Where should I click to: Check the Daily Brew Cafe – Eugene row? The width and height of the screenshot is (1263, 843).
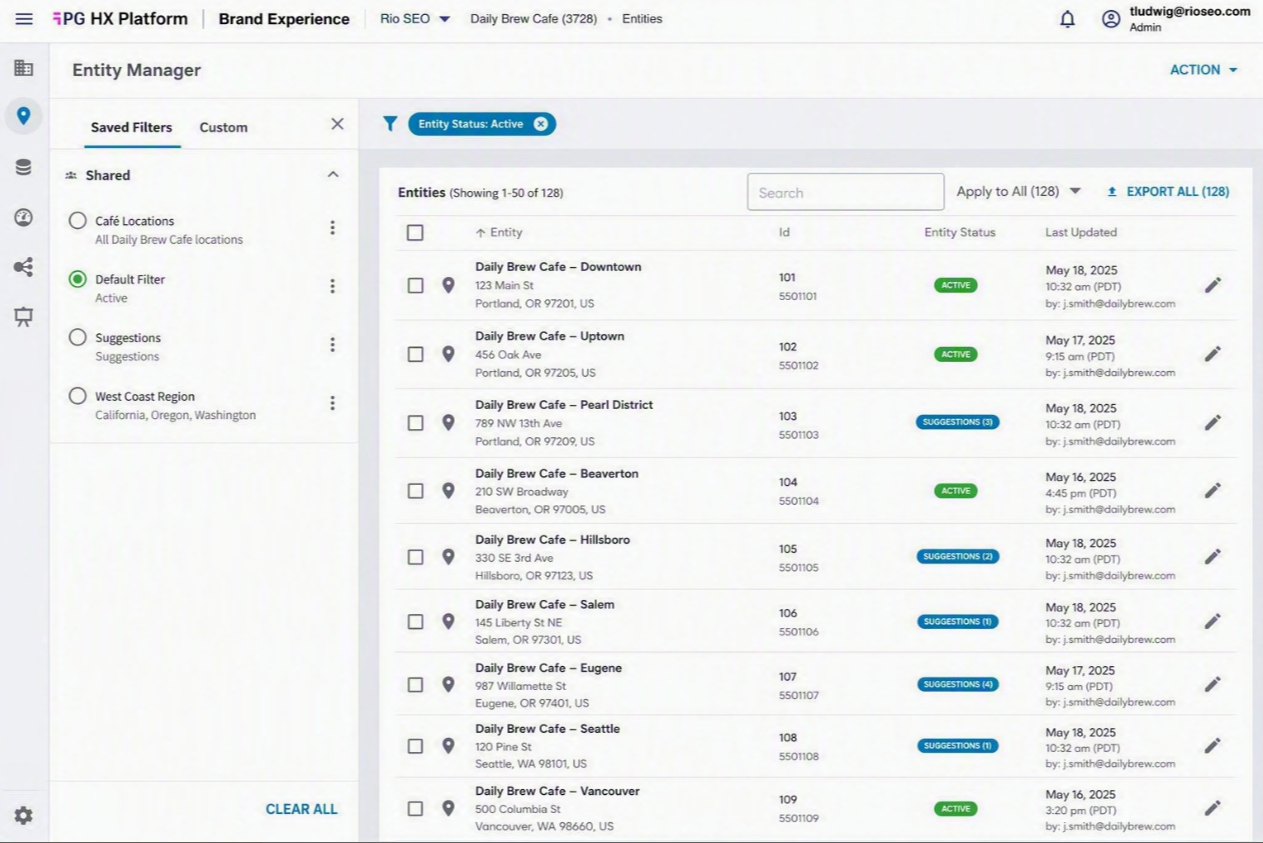tap(415, 685)
